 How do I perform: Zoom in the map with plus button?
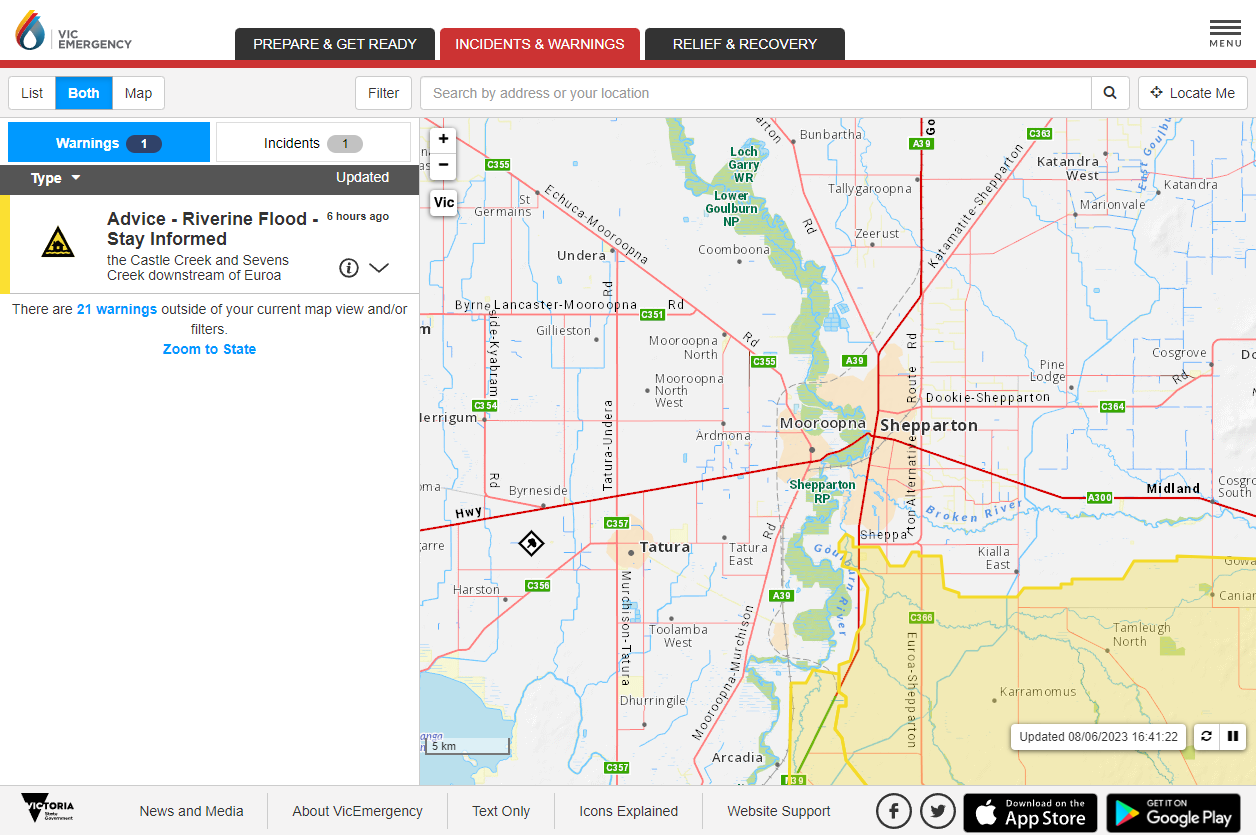[x=444, y=139]
